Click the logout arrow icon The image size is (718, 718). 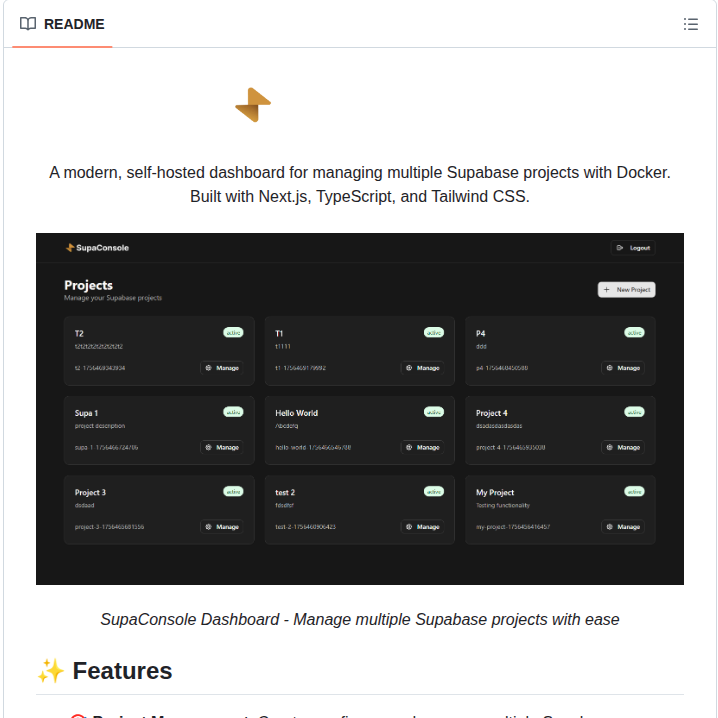pyautogui.click(x=621, y=248)
